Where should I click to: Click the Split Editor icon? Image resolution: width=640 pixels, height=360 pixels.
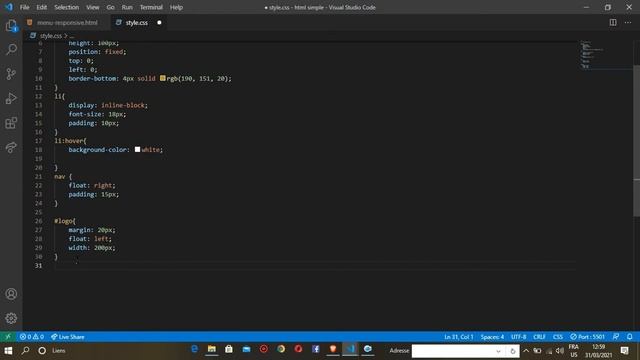tap(613, 22)
